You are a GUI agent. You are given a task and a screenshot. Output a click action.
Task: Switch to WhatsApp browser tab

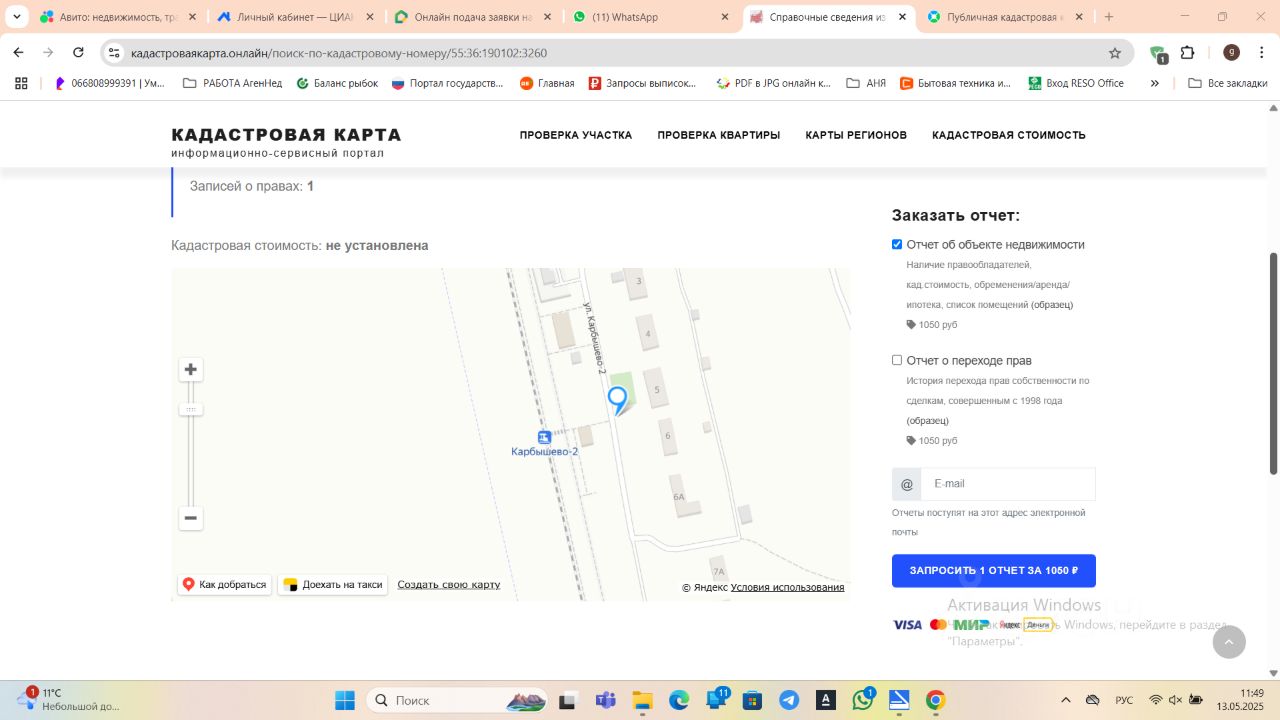(x=650, y=17)
